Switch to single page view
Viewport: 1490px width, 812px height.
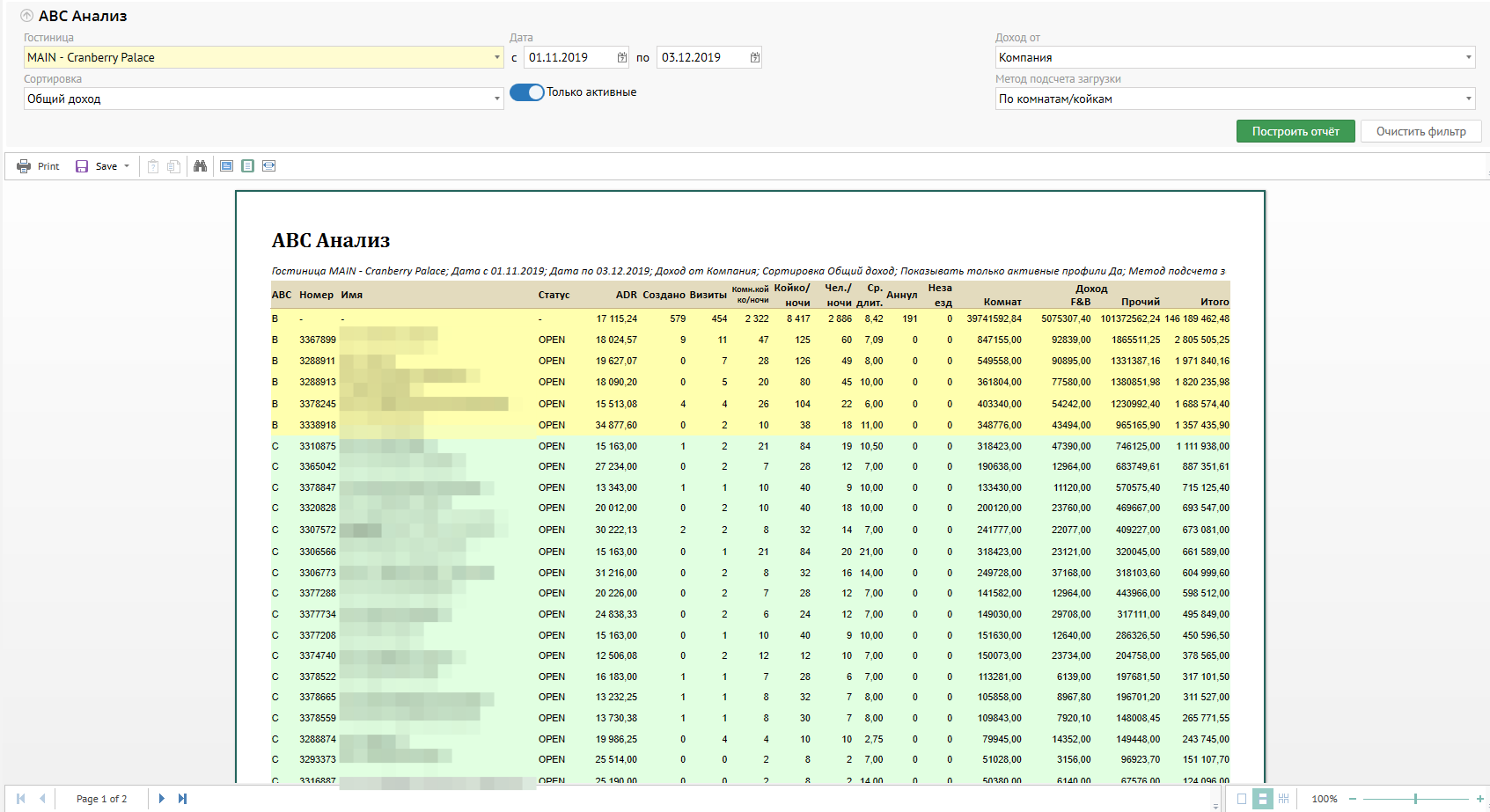[x=1242, y=799]
